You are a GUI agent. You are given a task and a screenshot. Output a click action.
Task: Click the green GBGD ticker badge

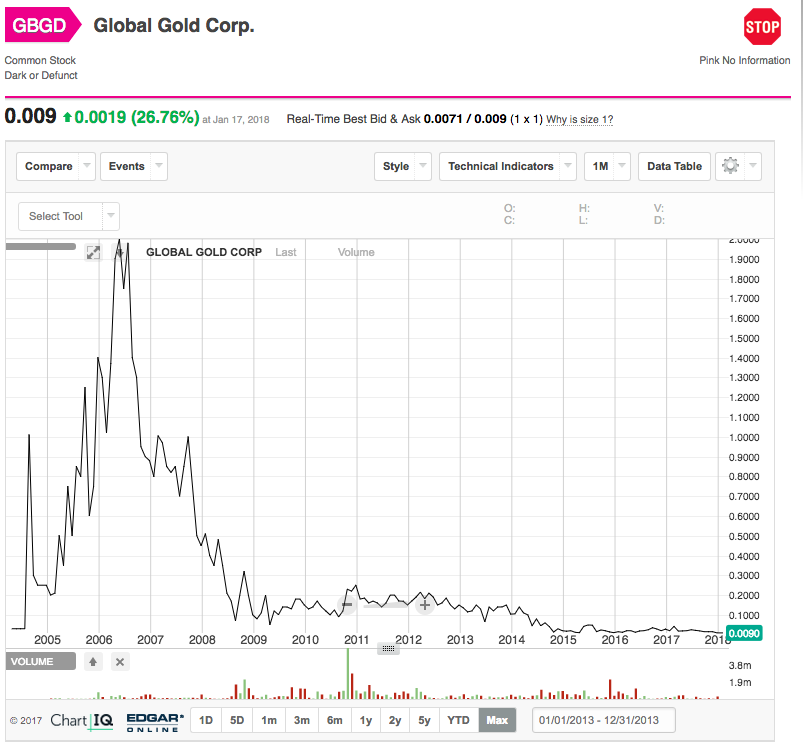click(40, 25)
